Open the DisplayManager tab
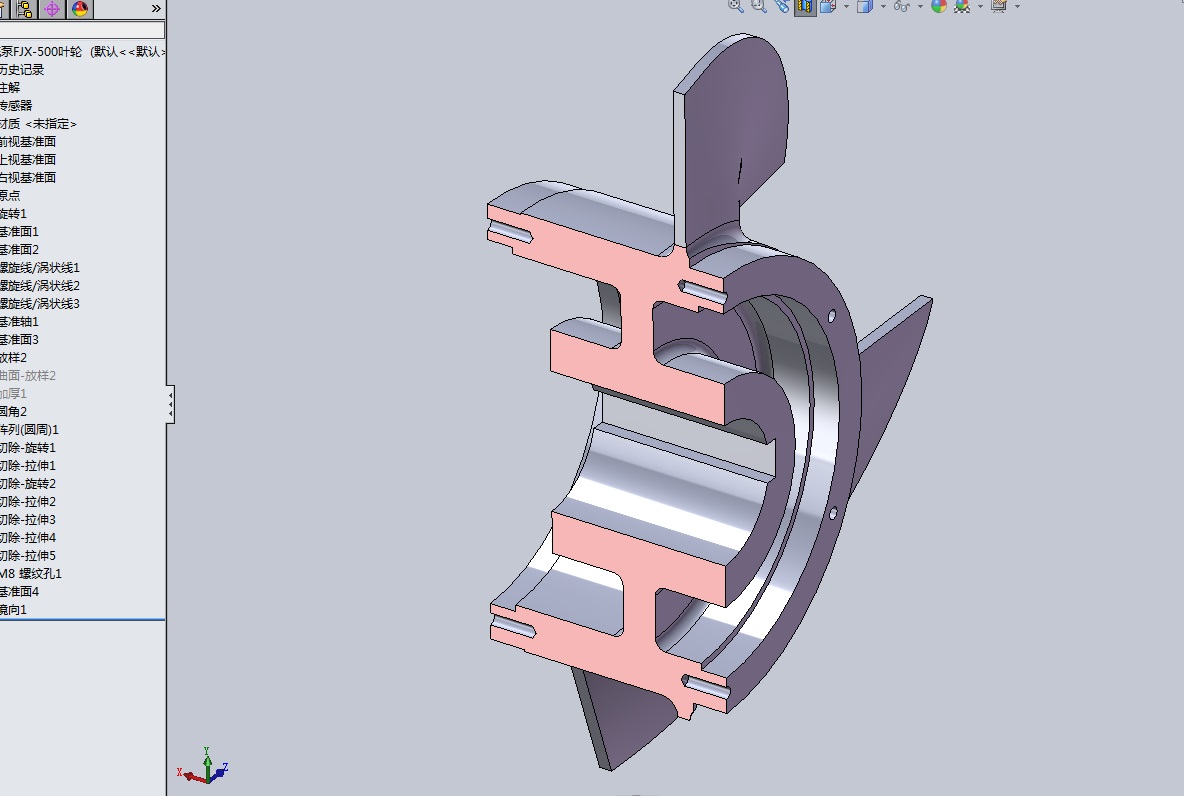This screenshot has width=1184, height=796. pos(79,9)
